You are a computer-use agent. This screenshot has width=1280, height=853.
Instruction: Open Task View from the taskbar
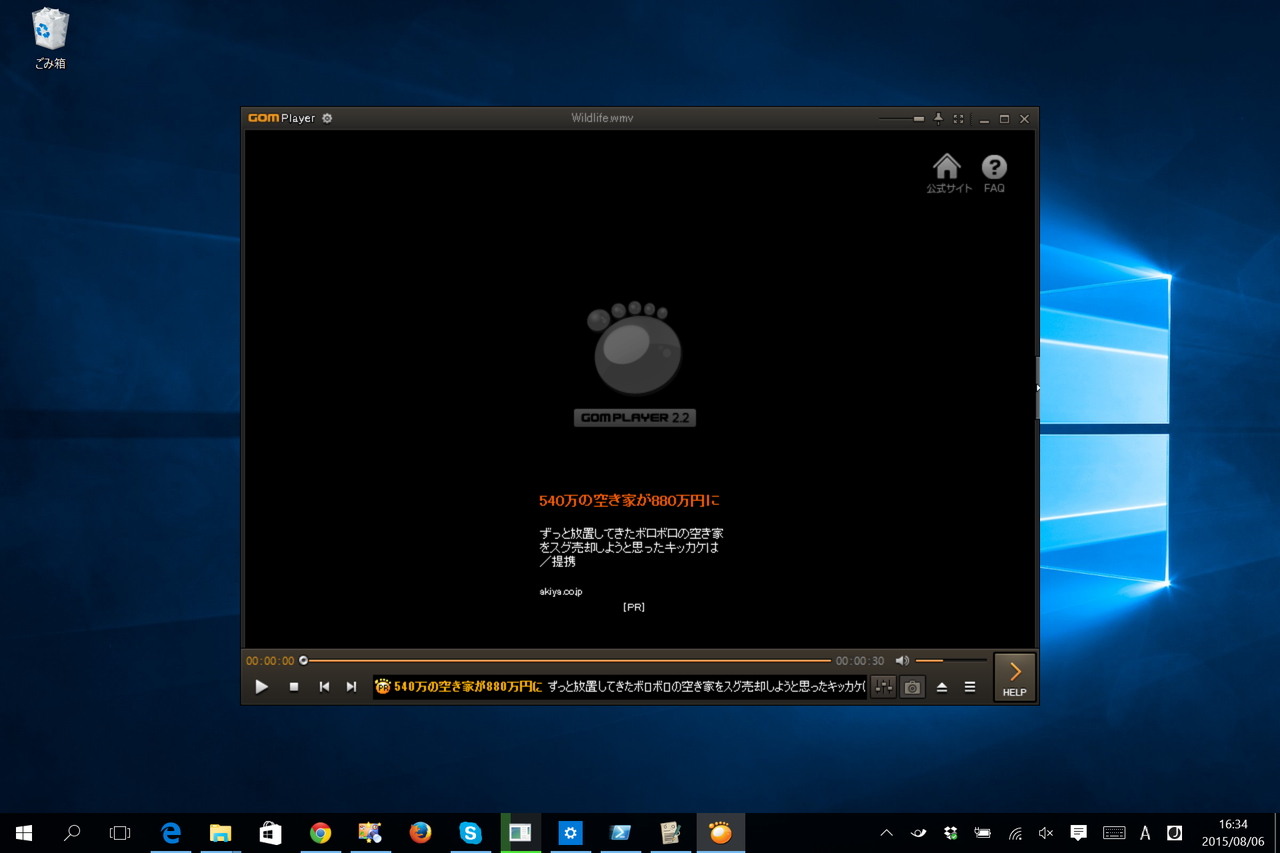click(x=120, y=833)
